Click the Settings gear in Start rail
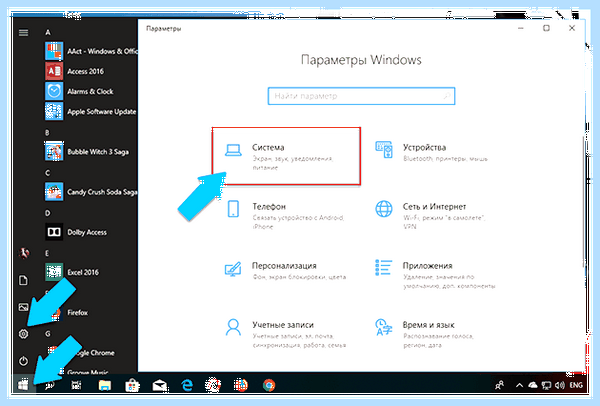Screen dimensions: 600x406 click(x=23, y=334)
